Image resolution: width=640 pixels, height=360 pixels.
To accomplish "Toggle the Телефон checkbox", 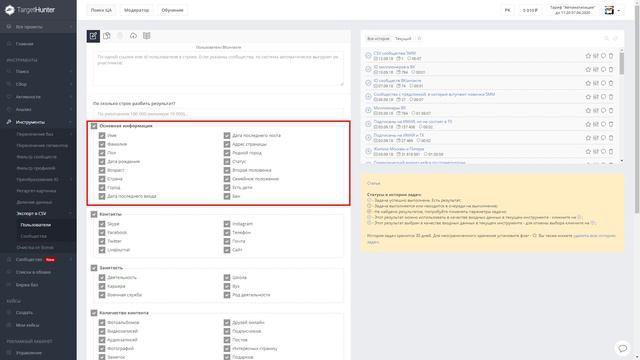I will click(x=227, y=233).
